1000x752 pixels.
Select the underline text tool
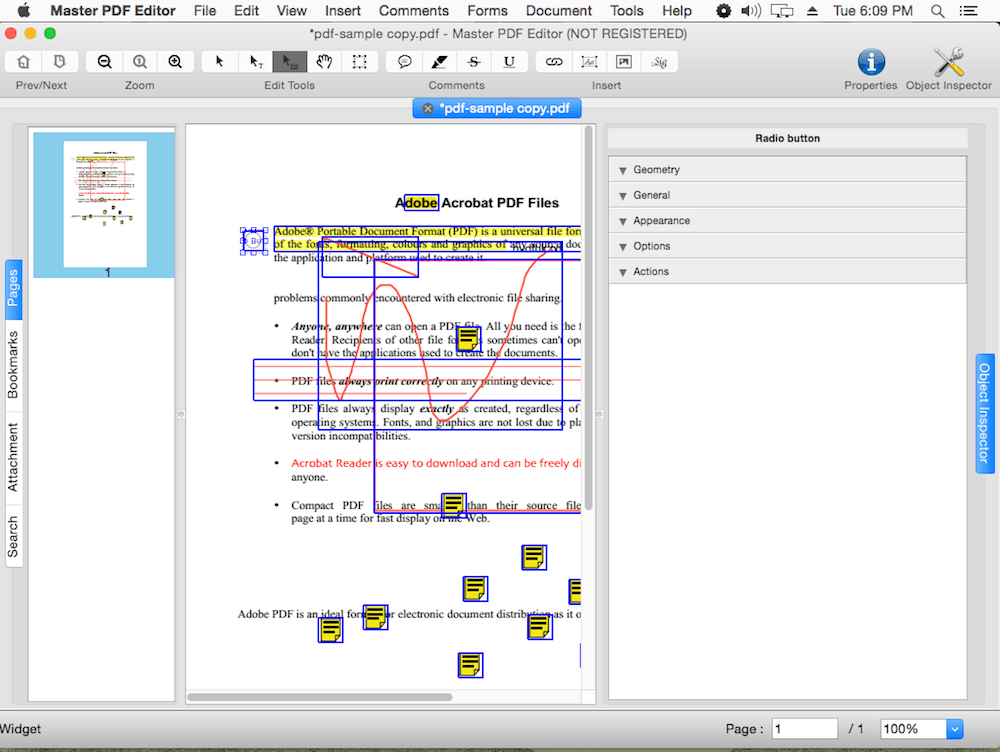click(509, 62)
